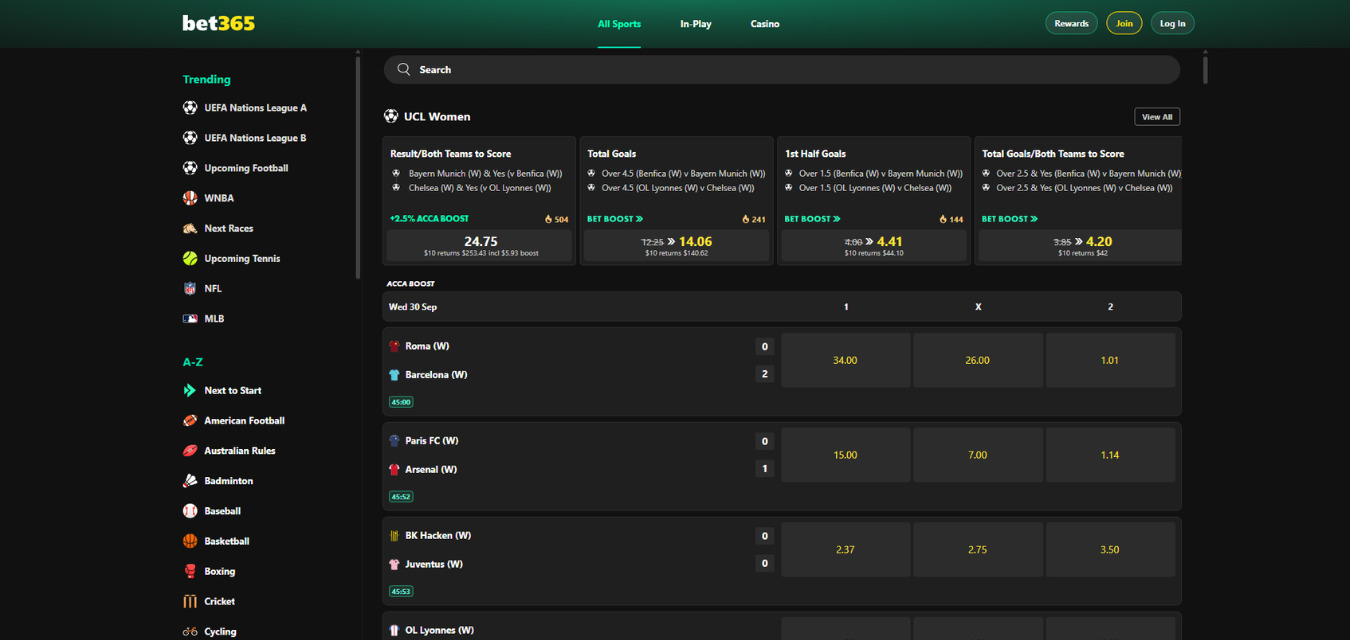This screenshot has width=1350, height=640.
Task: Select the 4.20 boosted odds button
Action: tap(1080, 246)
